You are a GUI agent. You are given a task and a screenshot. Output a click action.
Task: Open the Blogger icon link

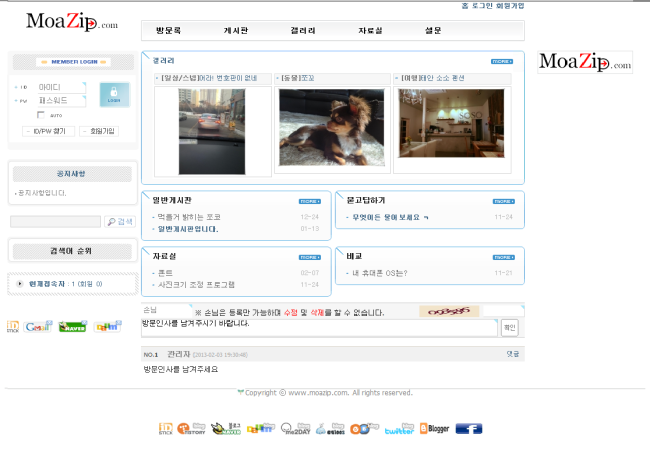pos(435,428)
